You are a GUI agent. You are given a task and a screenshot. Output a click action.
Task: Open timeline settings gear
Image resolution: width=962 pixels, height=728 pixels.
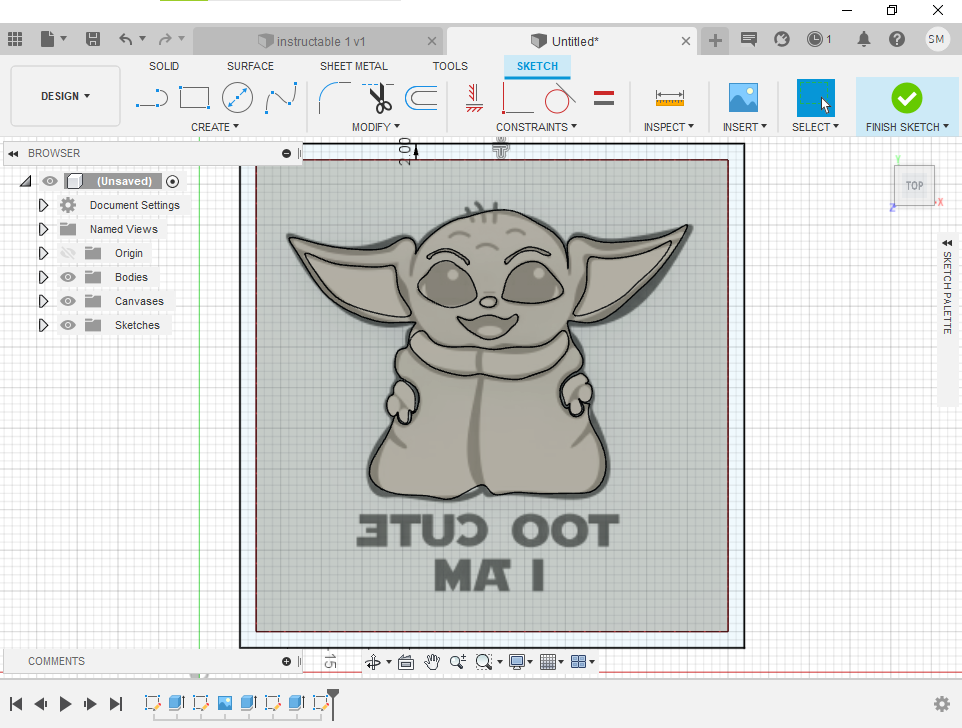tap(942, 703)
